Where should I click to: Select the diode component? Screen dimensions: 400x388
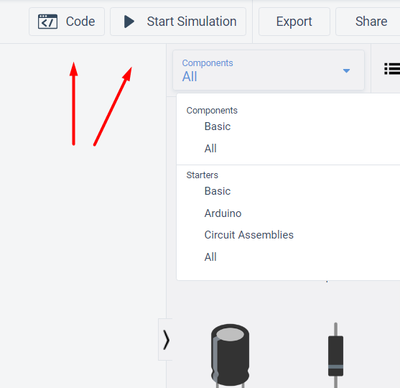[x=336, y=355]
